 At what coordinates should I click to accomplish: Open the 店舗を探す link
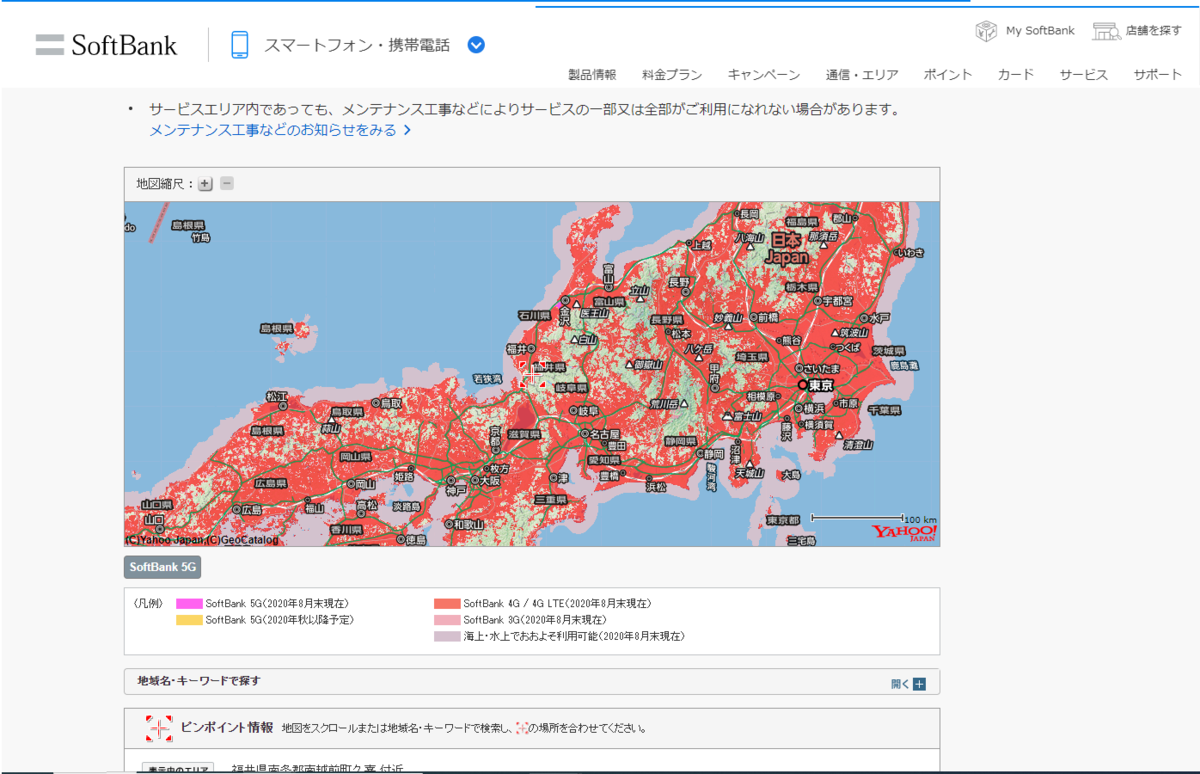(1153, 31)
